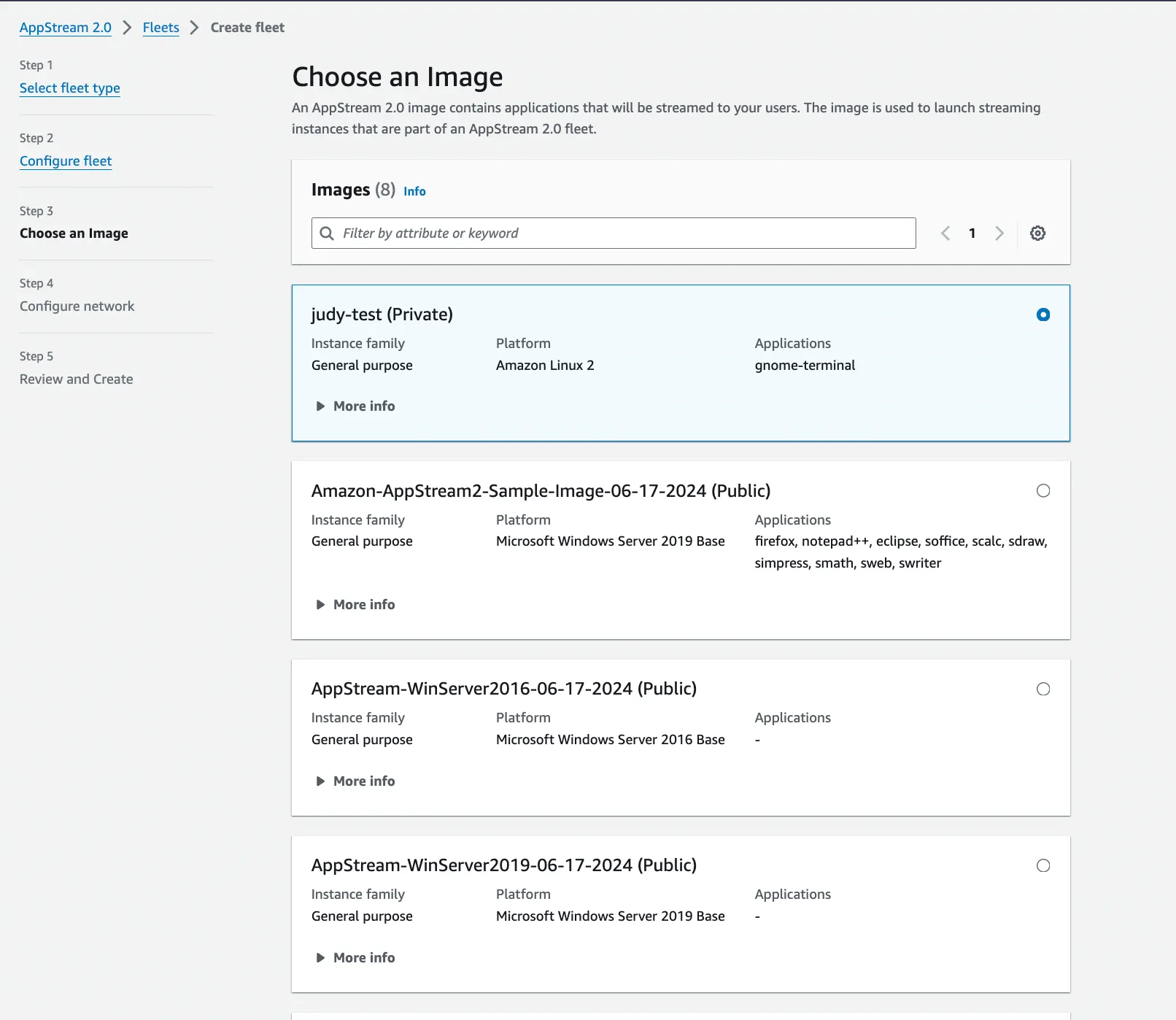Image resolution: width=1176 pixels, height=1020 pixels.
Task: Click the gnome-terminal applications value
Action: [805, 366]
